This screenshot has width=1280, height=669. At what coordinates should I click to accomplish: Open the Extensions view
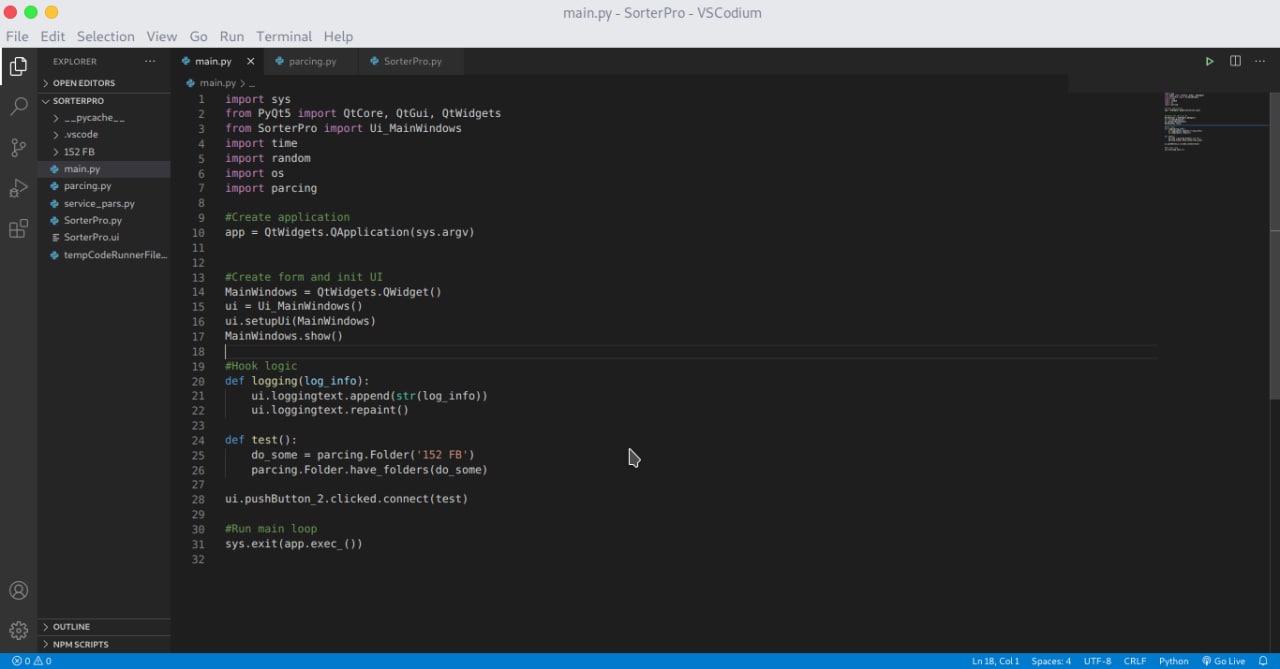pos(18,230)
